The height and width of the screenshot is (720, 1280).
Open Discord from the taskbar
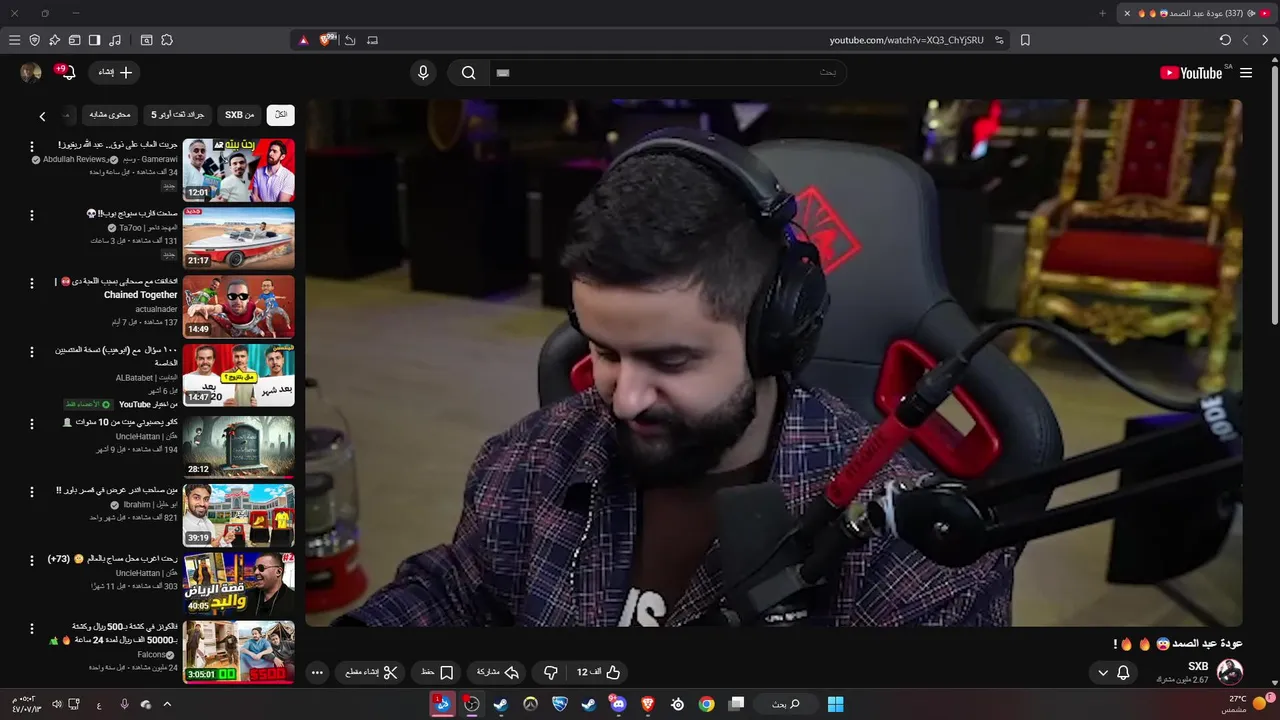click(x=618, y=704)
